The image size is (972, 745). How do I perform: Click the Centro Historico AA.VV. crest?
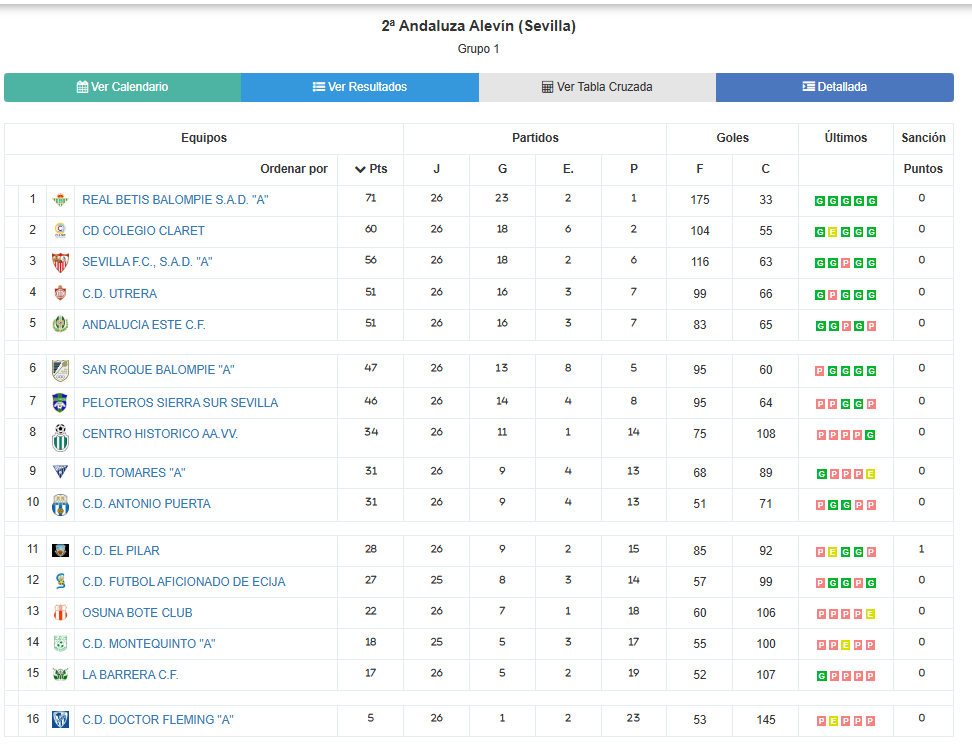coord(60,438)
